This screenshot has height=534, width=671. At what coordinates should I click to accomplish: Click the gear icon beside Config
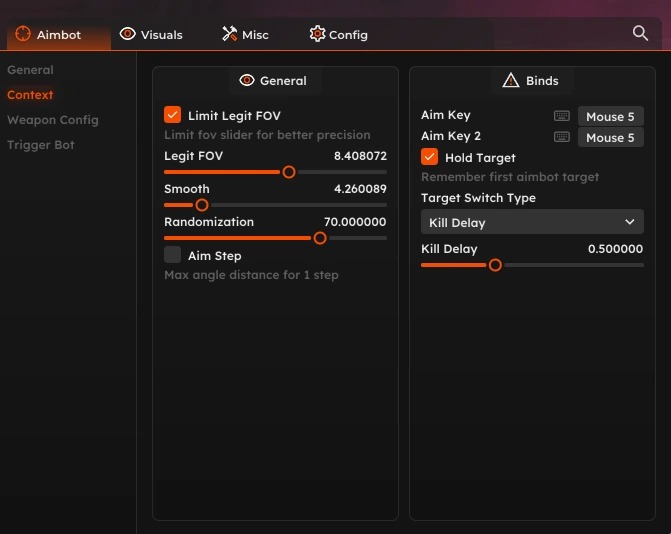[x=317, y=34]
